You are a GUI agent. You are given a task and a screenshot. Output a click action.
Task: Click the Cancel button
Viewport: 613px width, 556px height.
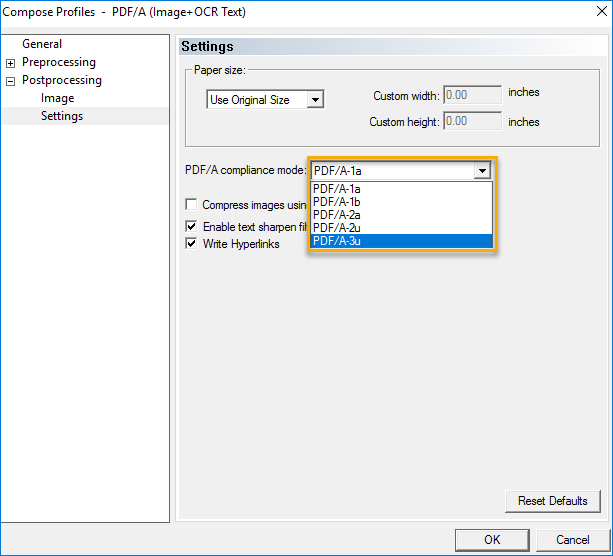572,540
